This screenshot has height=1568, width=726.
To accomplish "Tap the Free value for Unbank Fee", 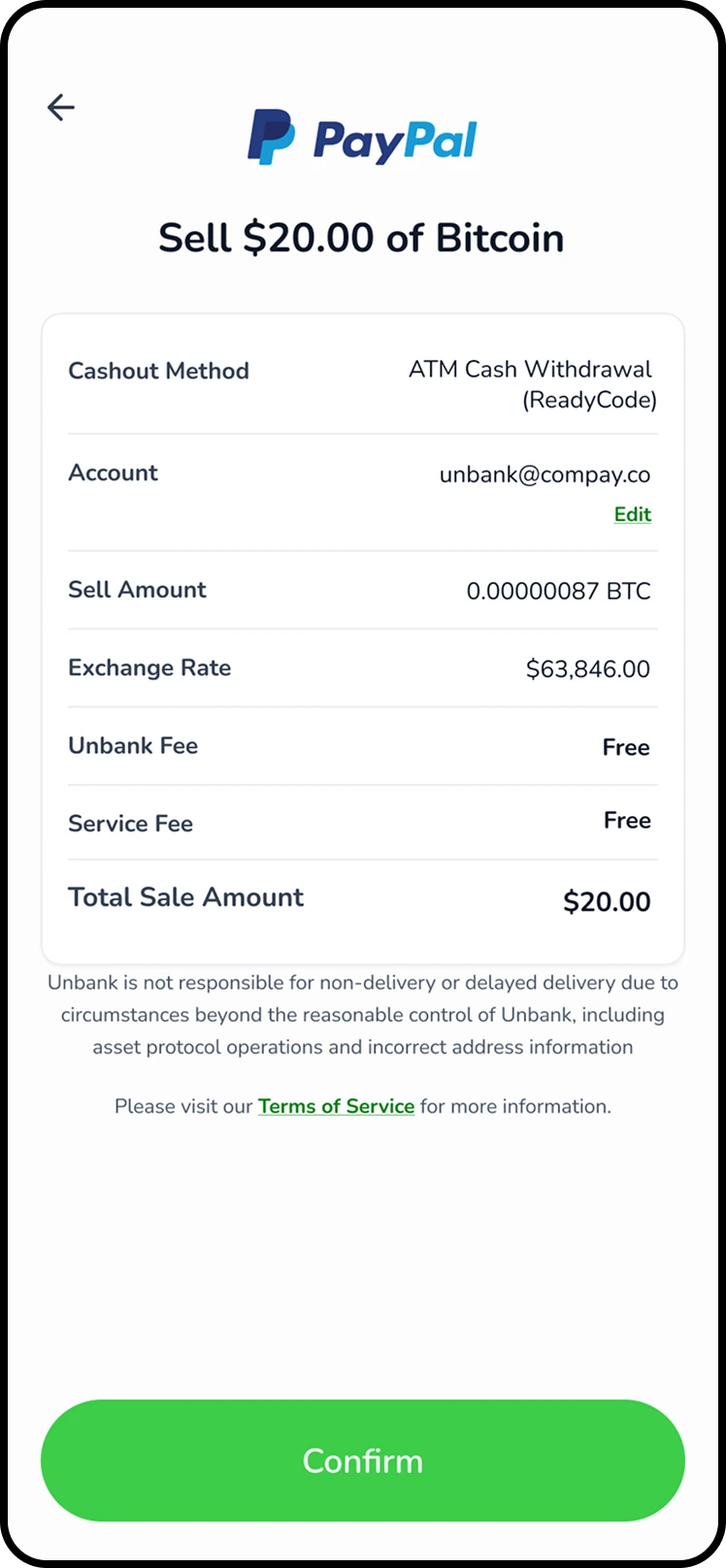I will (625, 747).
